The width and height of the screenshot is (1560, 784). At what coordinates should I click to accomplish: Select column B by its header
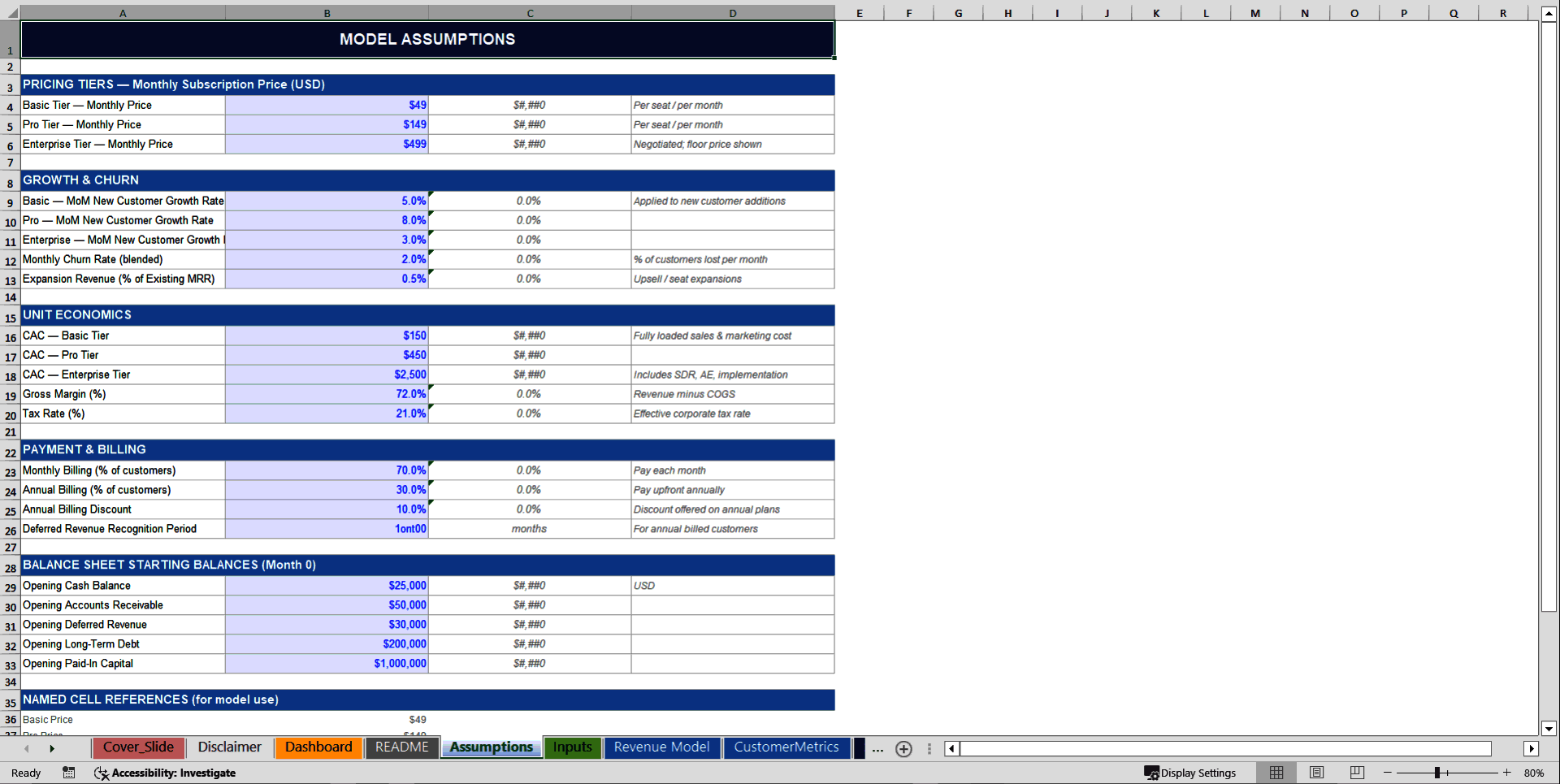point(327,12)
